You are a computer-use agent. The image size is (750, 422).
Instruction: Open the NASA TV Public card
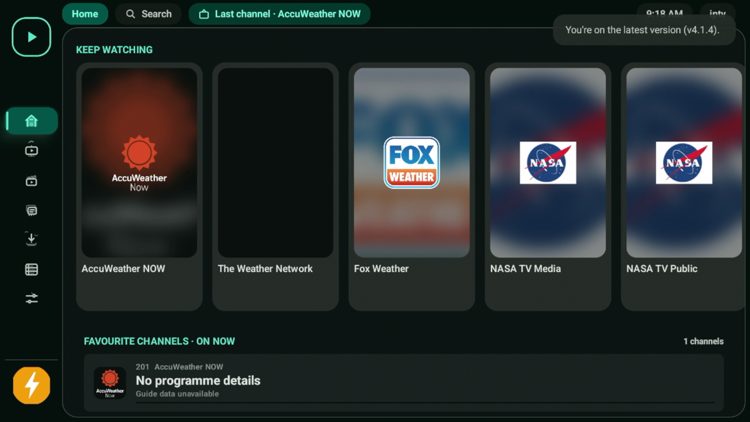684,187
